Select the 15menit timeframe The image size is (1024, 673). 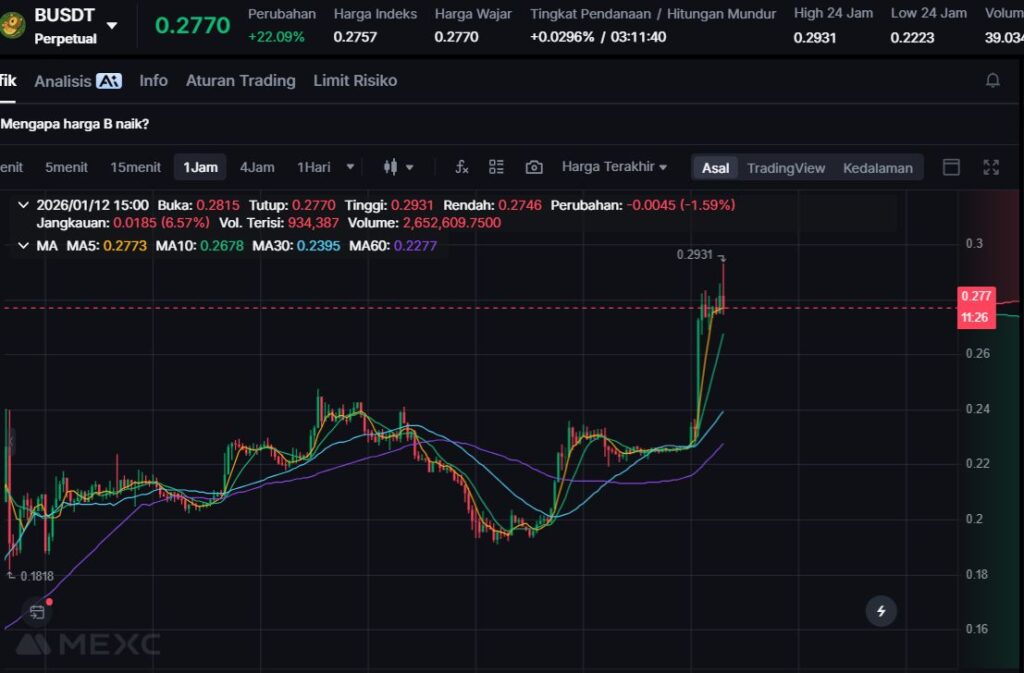pyautogui.click(x=135, y=167)
